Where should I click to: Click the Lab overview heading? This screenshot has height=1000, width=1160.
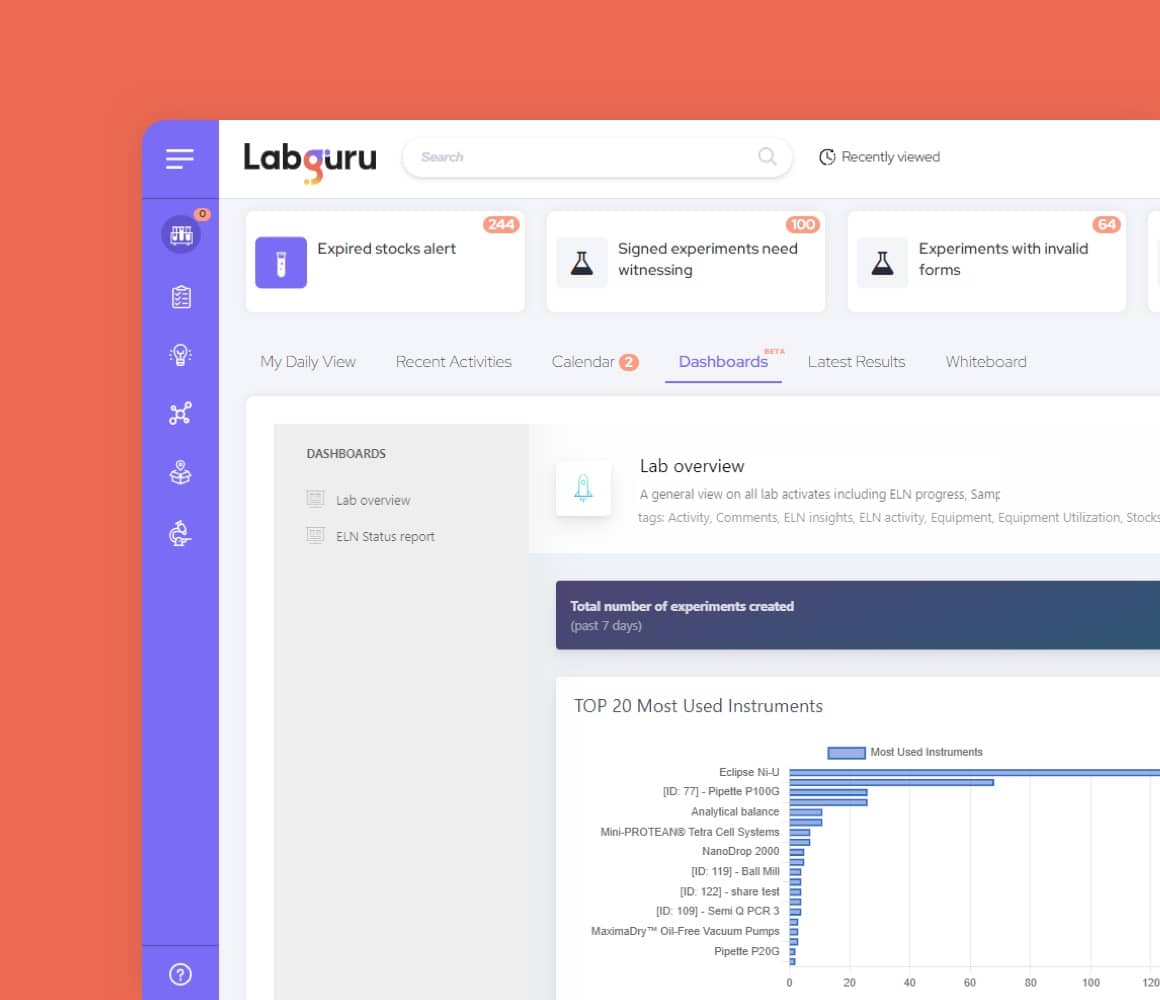(x=692, y=466)
